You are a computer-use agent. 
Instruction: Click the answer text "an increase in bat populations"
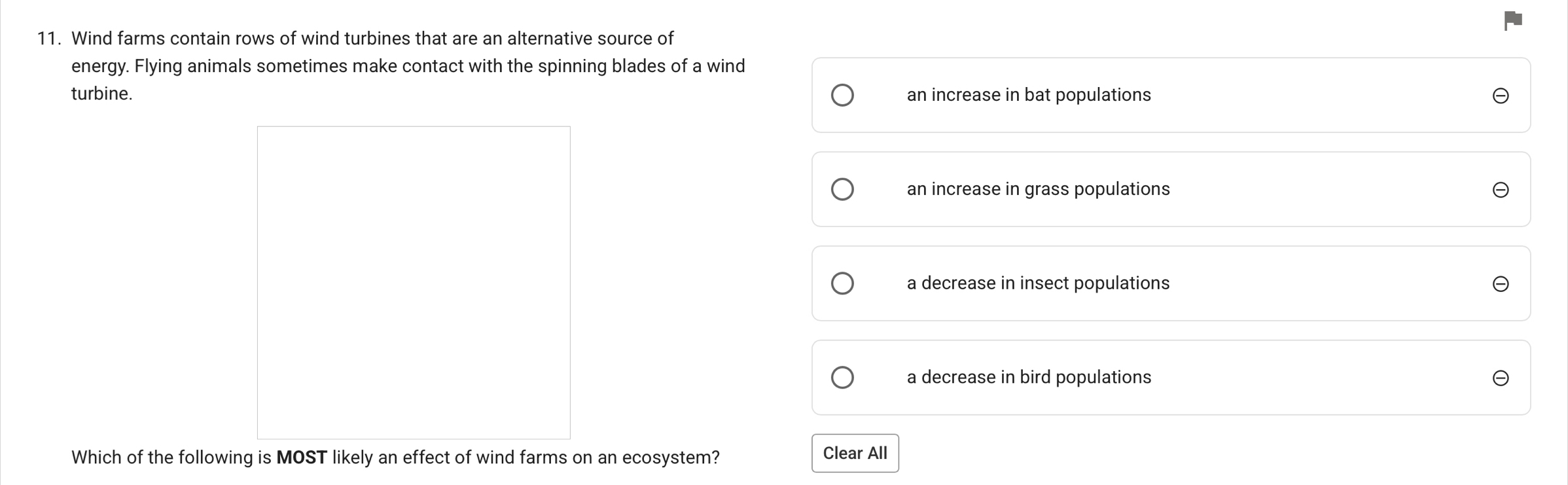tap(1028, 95)
